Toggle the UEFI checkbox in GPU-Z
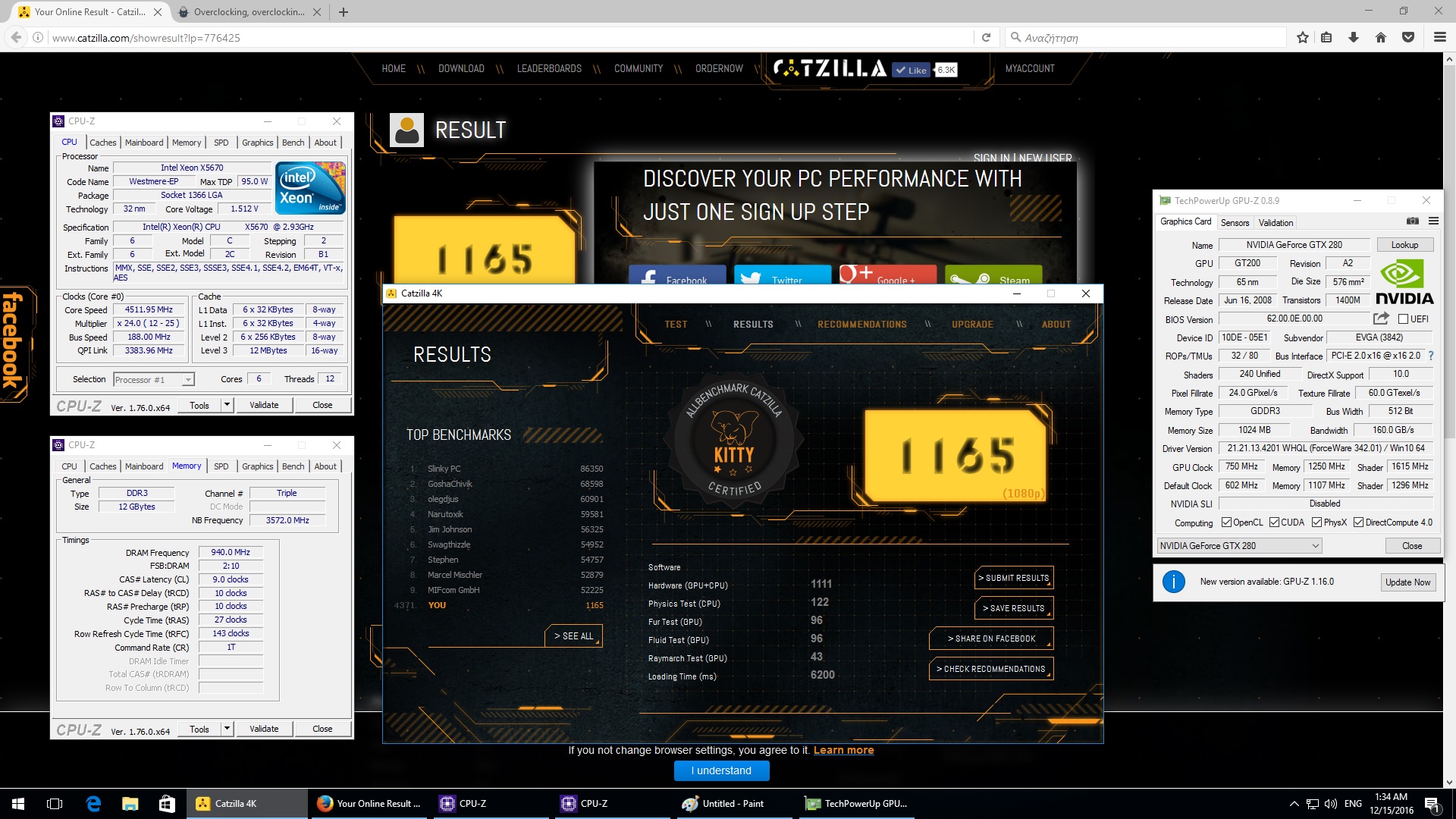Viewport: 1456px width, 819px height. pos(1403,319)
